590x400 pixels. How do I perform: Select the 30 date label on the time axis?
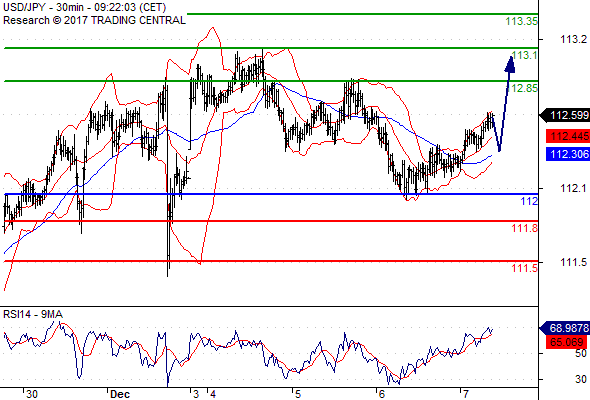(x=32, y=394)
